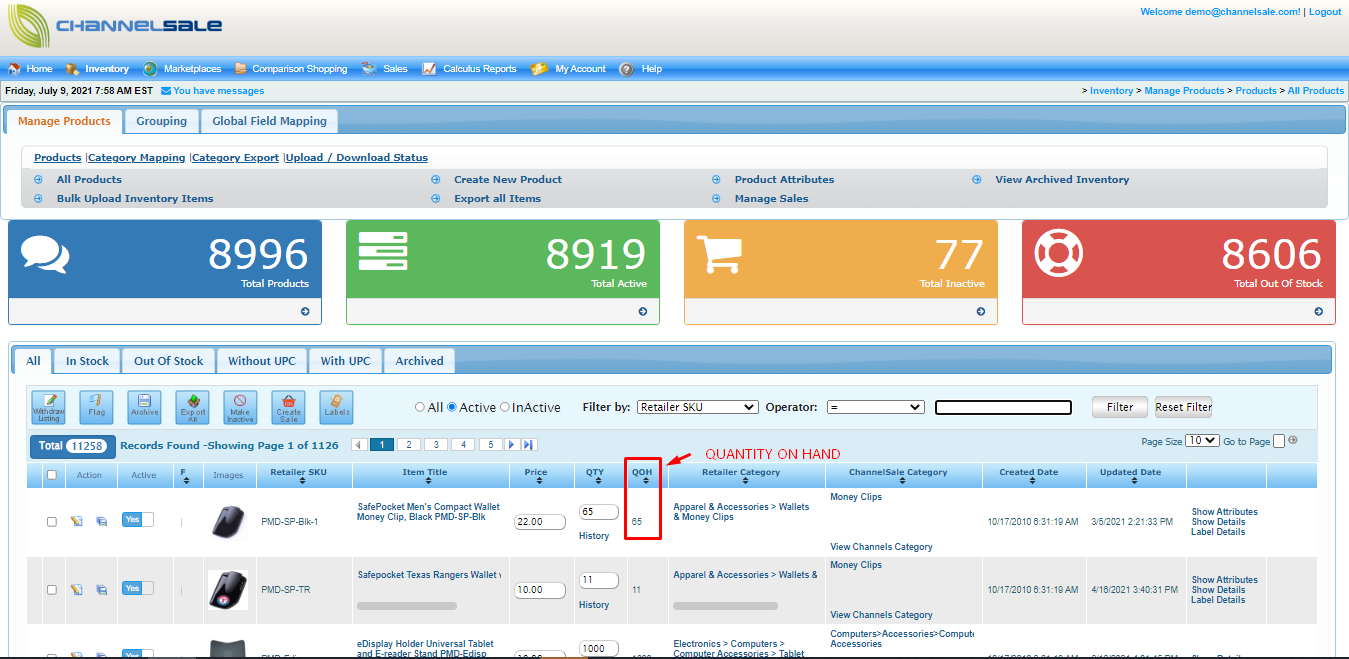Go to next page arrow in pagination
The image size is (1349, 659).
point(512,445)
